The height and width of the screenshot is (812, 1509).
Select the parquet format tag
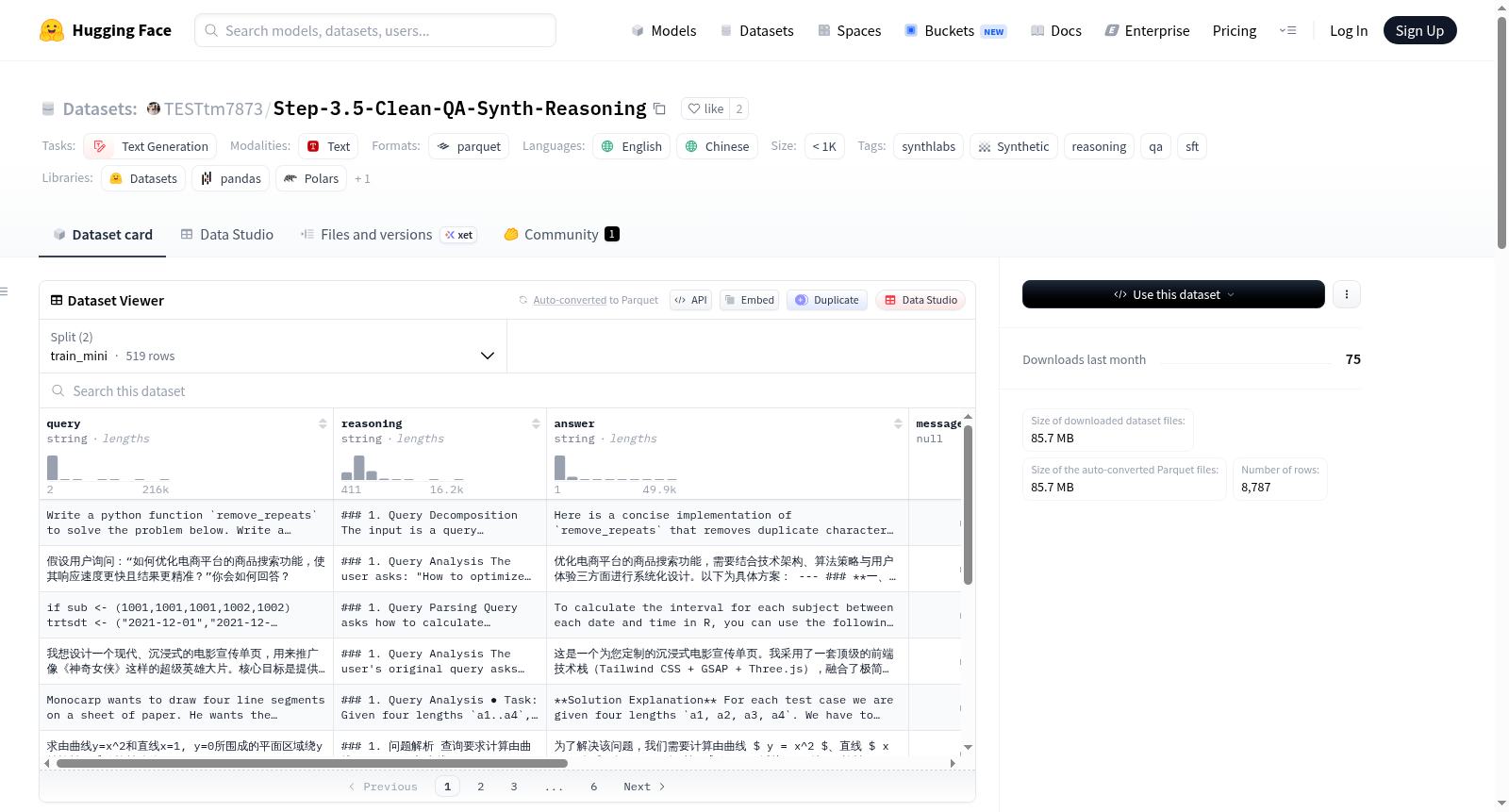coord(469,146)
